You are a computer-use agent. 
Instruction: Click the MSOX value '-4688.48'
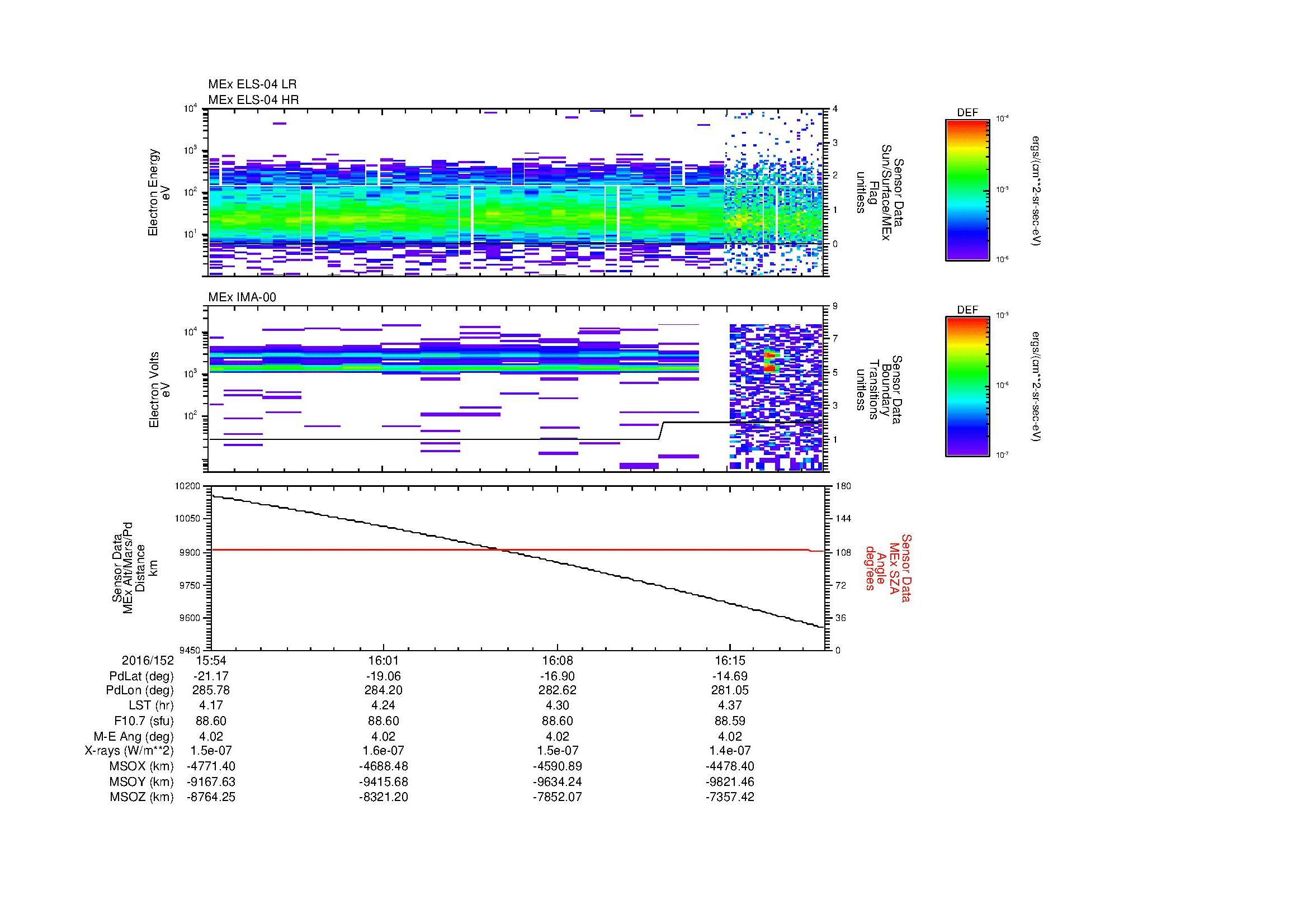click(x=384, y=766)
